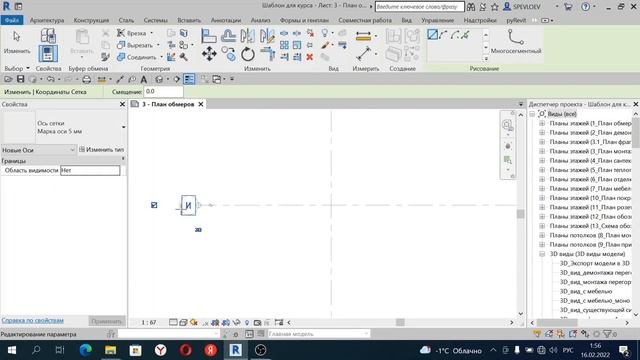Open the Новые Оси filter dropdown
Viewport: 640px width, 360px height.
[x=38, y=150]
